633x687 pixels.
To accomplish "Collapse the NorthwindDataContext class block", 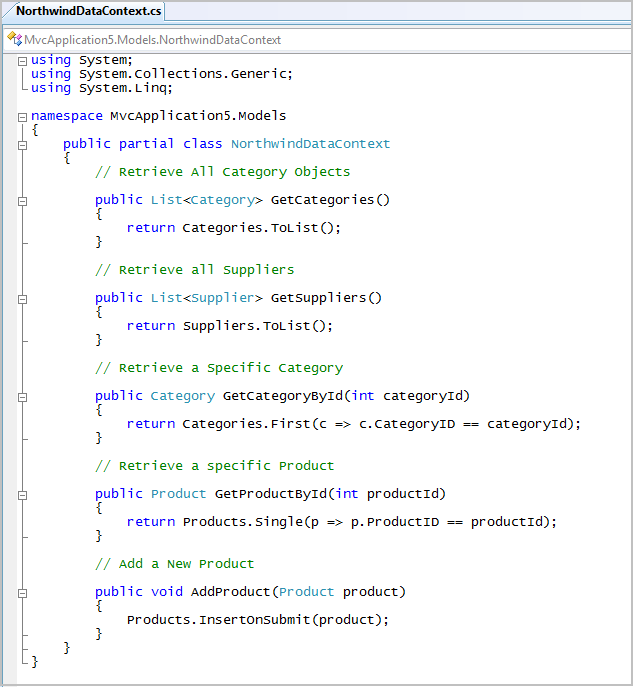I will pos(22,145).
